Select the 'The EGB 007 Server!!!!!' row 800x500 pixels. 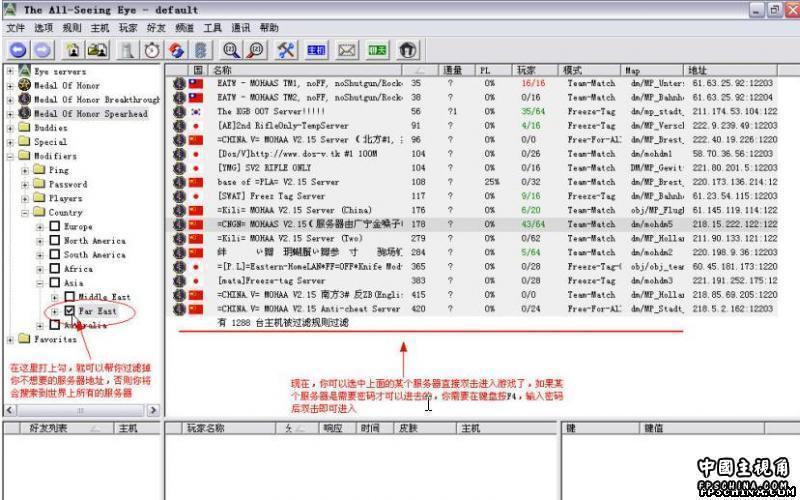tap(471, 111)
